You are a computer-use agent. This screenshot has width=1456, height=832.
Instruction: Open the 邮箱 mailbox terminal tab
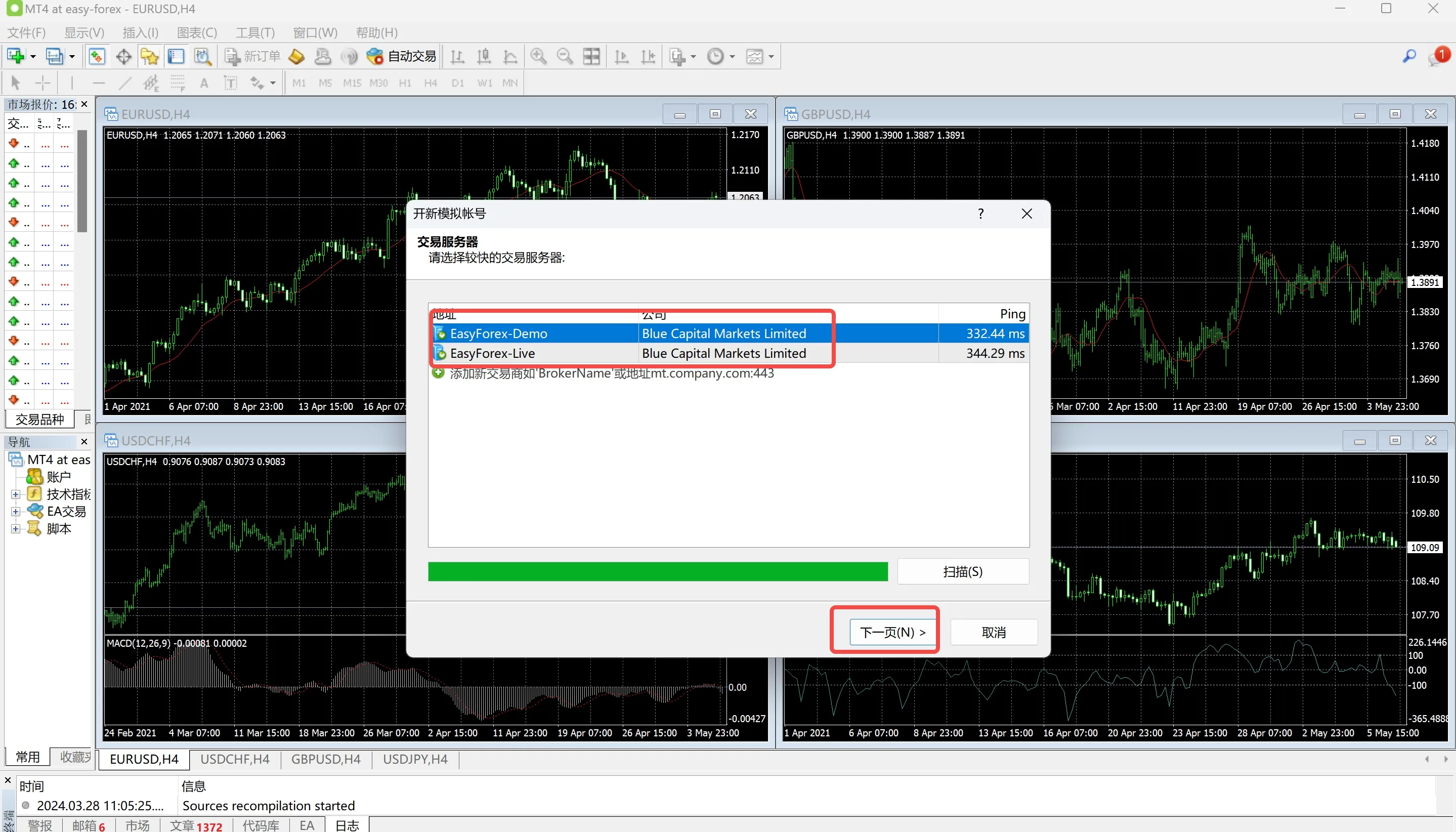(x=89, y=826)
